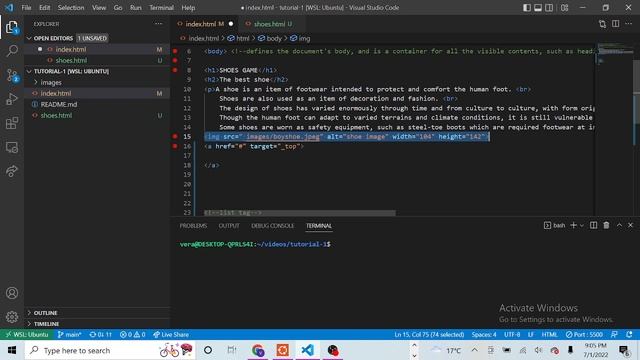Split the editor to the right
This screenshot has width=640, height=360.
pos(616,24)
